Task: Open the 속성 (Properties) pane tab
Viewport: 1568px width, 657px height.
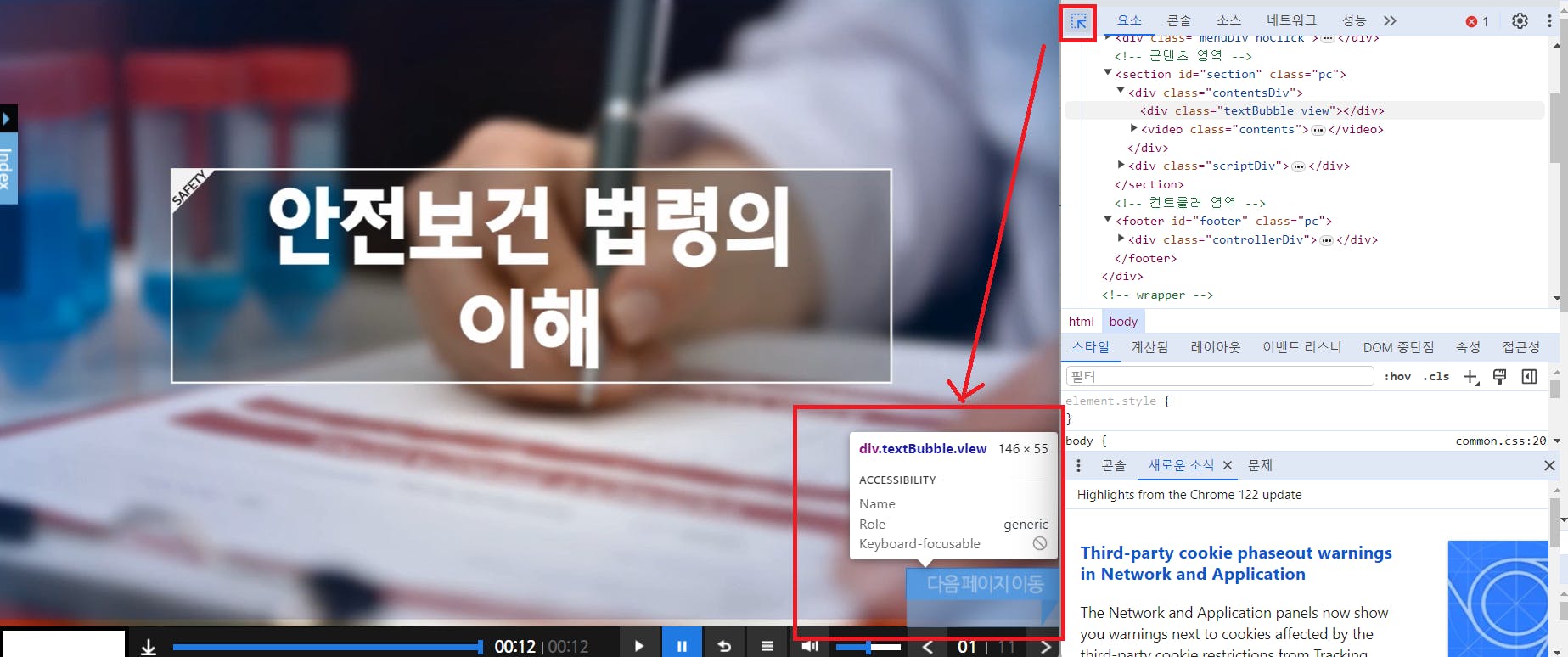Action: coord(1467,347)
